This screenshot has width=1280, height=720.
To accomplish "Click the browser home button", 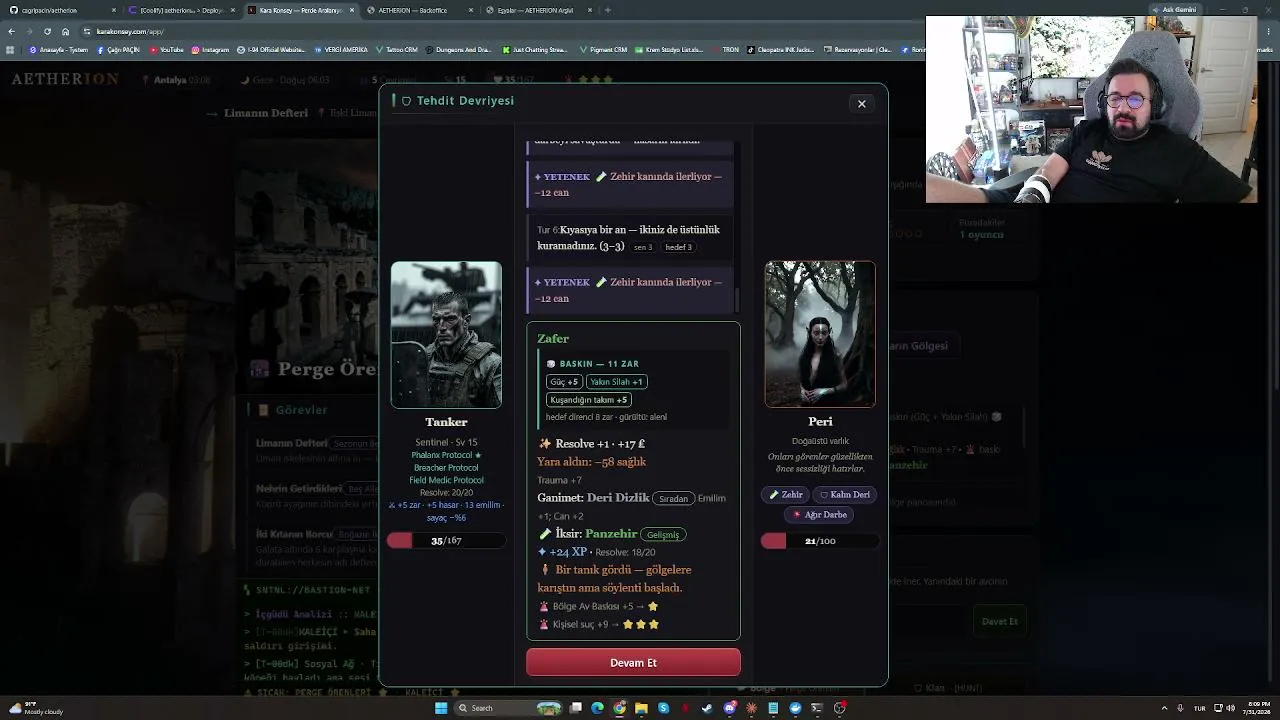I will [65, 31].
